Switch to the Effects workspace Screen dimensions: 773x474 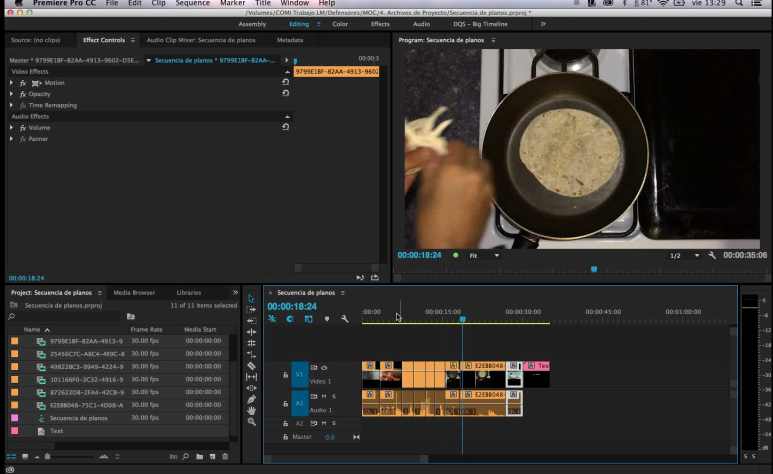click(380, 24)
